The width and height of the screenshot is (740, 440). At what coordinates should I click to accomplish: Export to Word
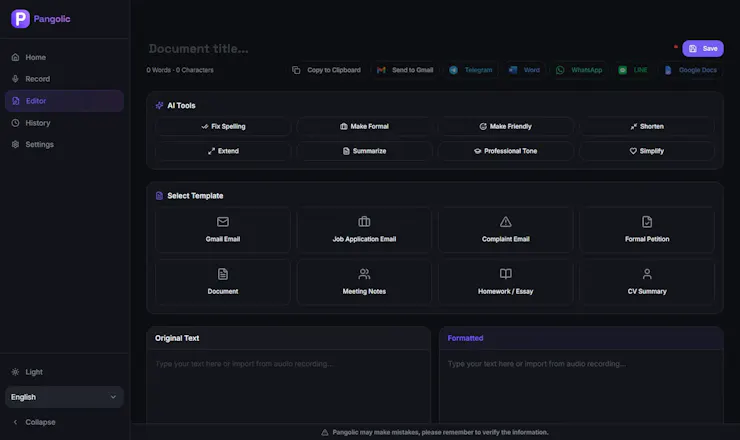point(524,70)
